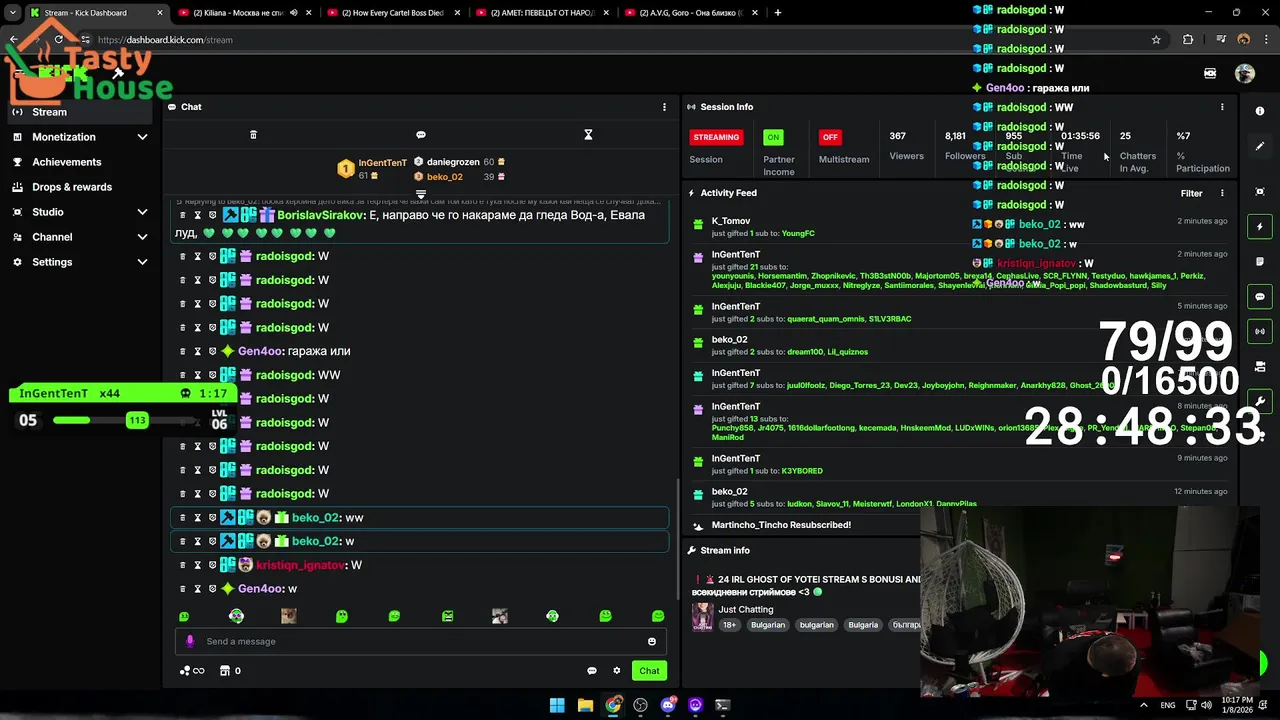Screen dimensions: 1280x720
Task: Delete BorislavSirakov's message with its trash icon
Action: (x=182, y=215)
